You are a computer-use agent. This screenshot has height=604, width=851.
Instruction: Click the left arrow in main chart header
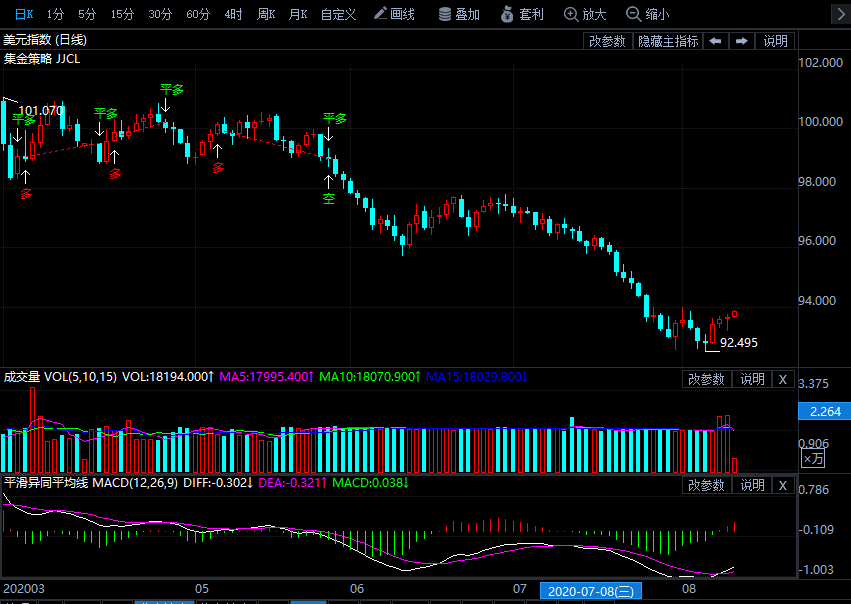tap(715, 41)
